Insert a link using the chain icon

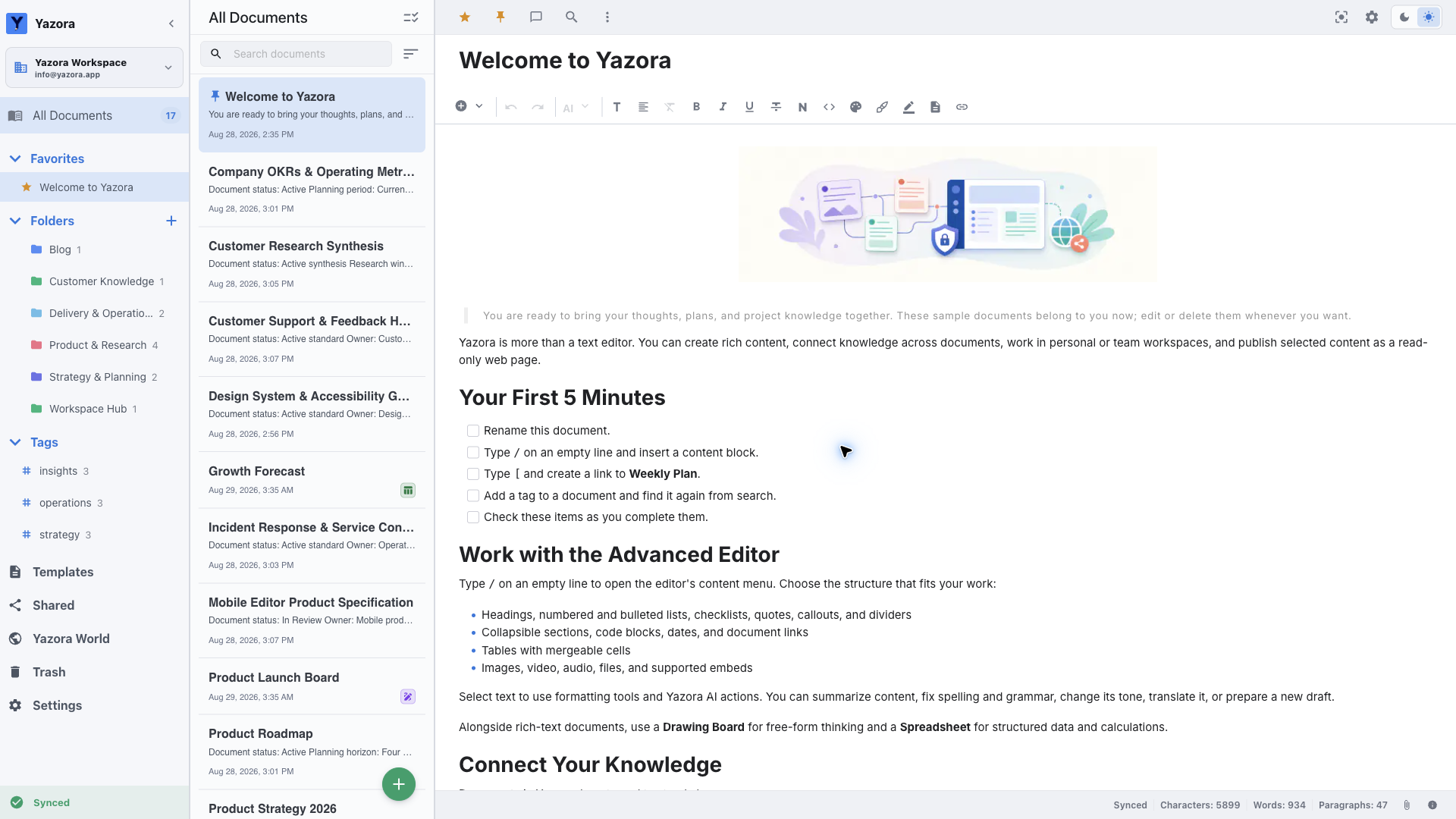[x=962, y=107]
